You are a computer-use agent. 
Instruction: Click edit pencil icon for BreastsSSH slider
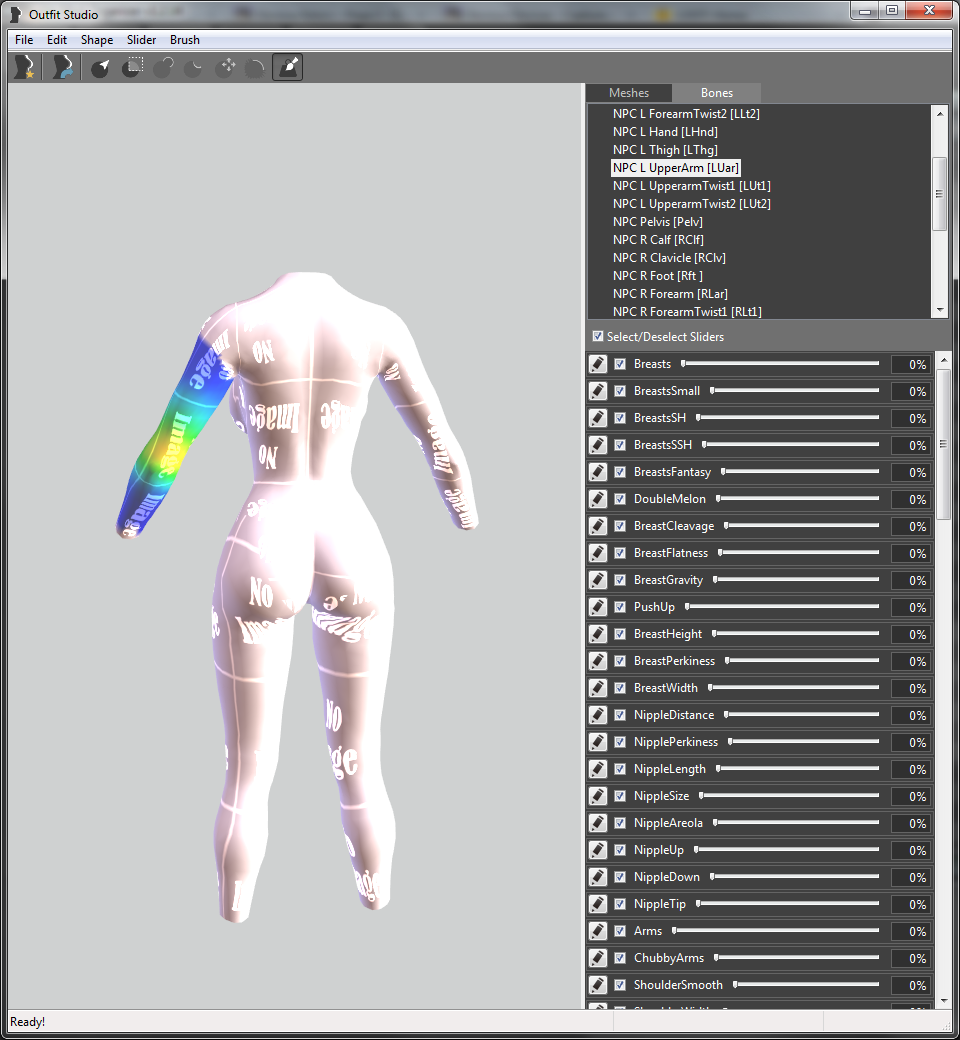pyautogui.click(x=598, y=445)
